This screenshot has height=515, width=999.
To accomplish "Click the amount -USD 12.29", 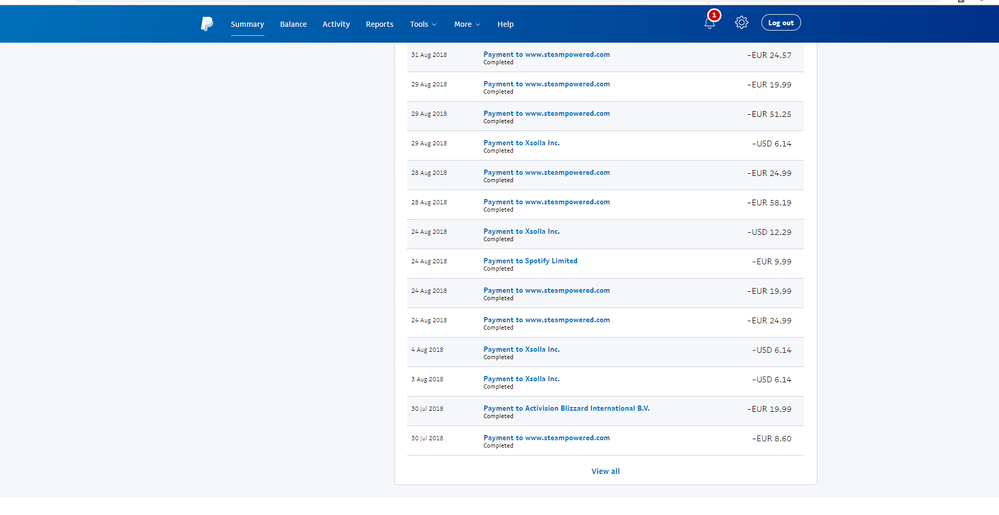I will tap(769, 232).
